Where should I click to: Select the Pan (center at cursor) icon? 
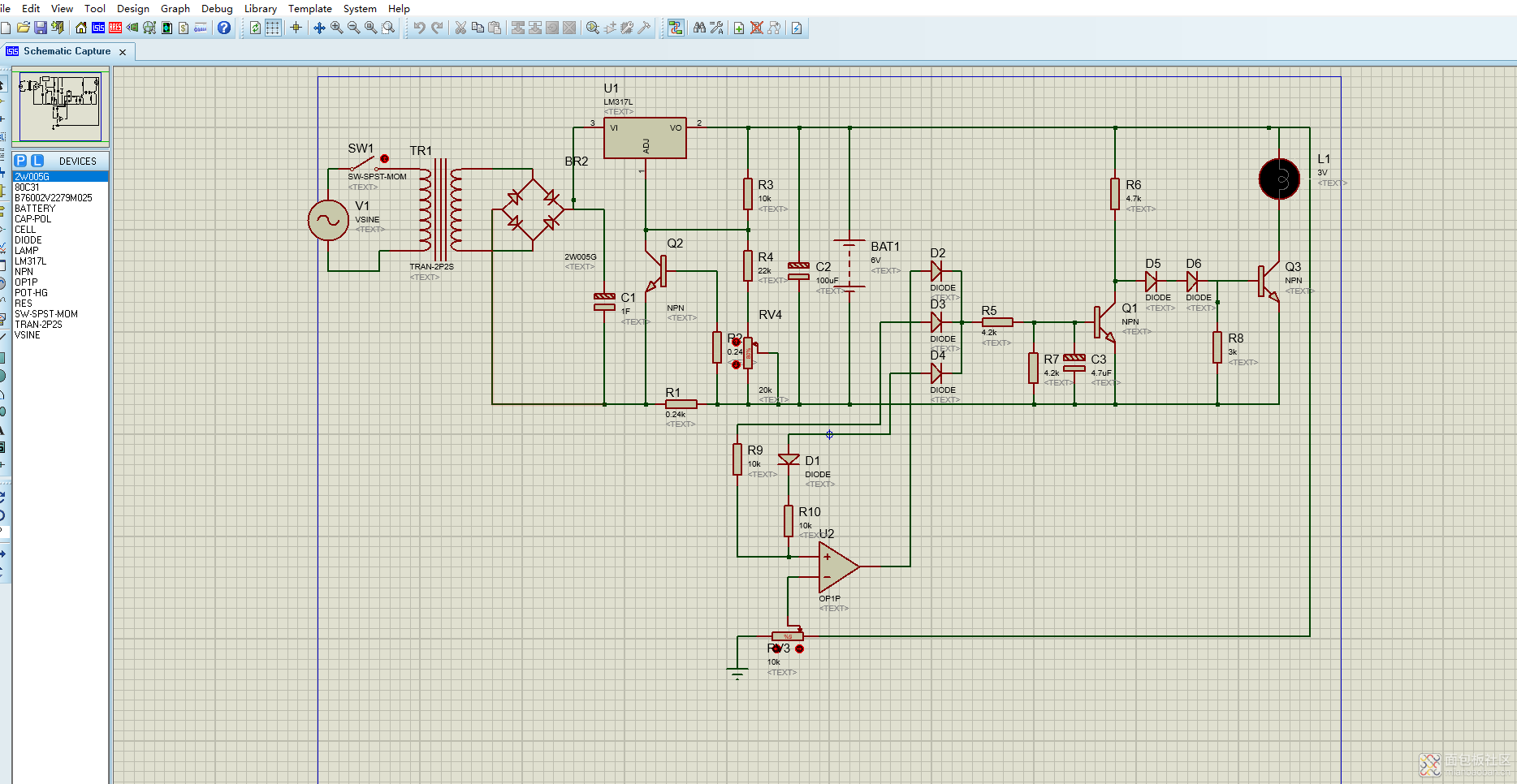click(319, 28)
